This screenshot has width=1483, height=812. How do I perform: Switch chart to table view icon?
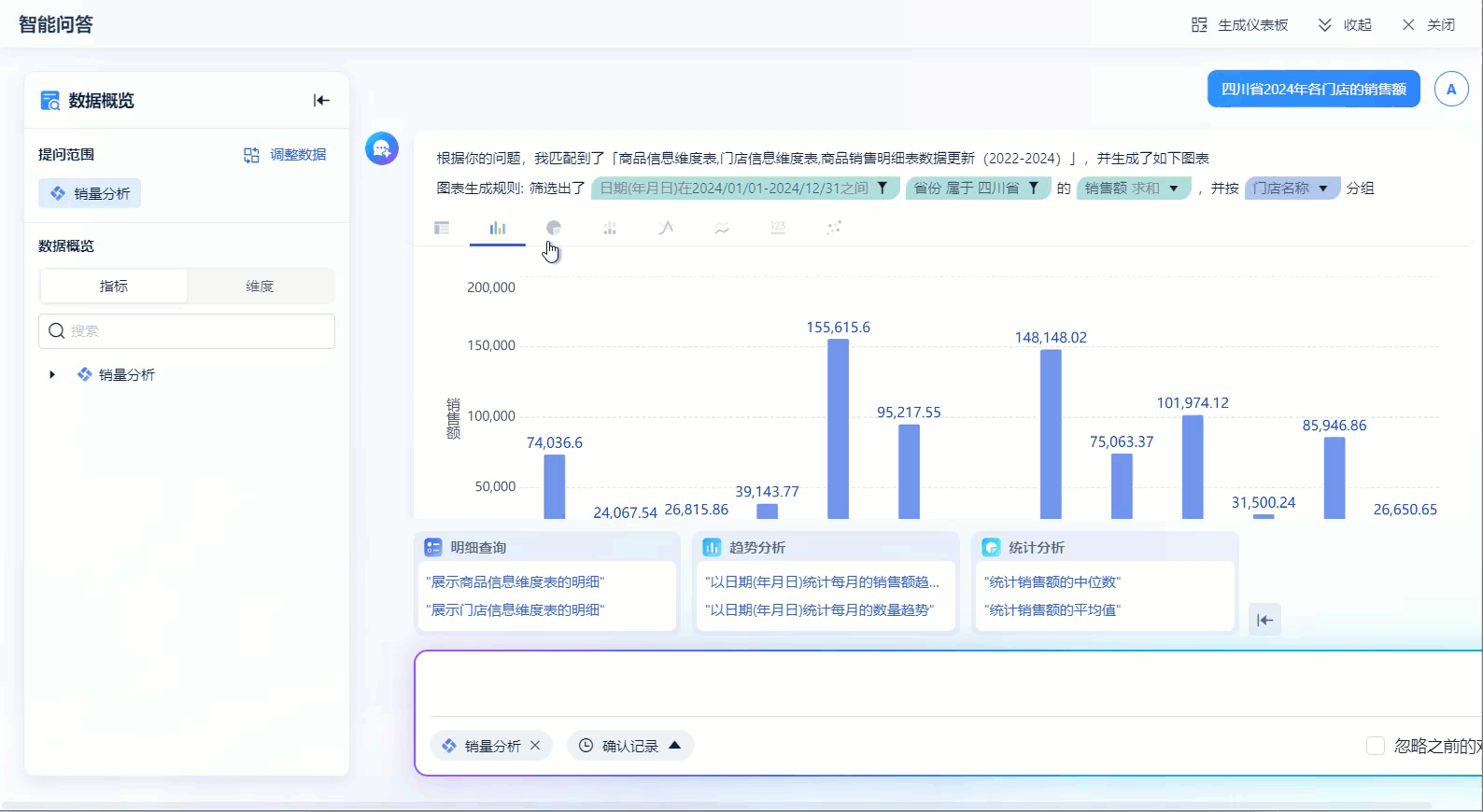coord(442,228)
